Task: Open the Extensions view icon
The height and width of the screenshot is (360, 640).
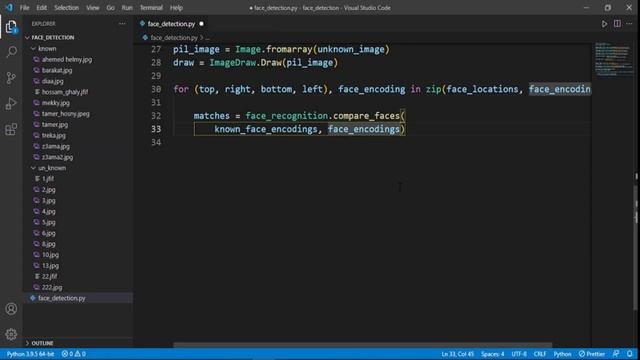Action: (11, 129)
